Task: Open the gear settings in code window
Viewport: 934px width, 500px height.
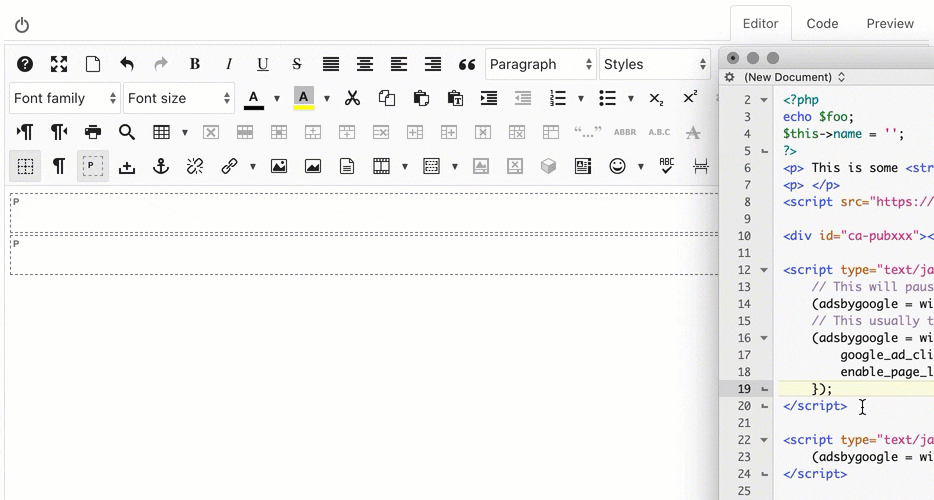Action: pyautogui.click(x=730, y=77)
